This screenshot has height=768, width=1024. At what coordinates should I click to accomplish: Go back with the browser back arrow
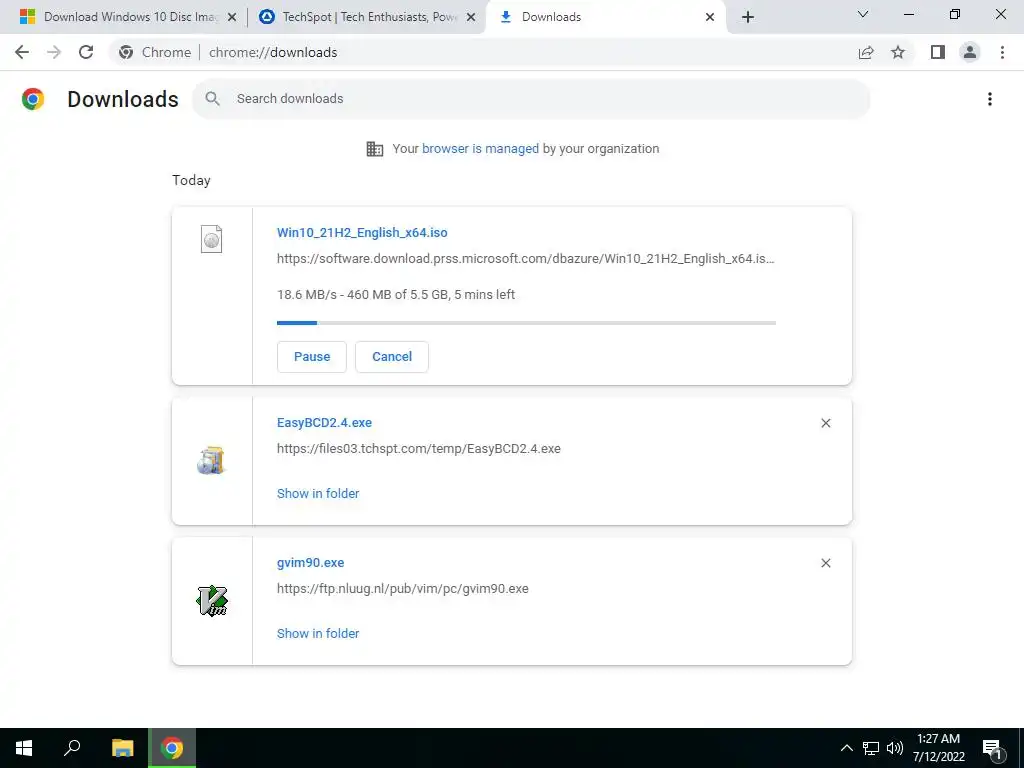coord(22,52)
